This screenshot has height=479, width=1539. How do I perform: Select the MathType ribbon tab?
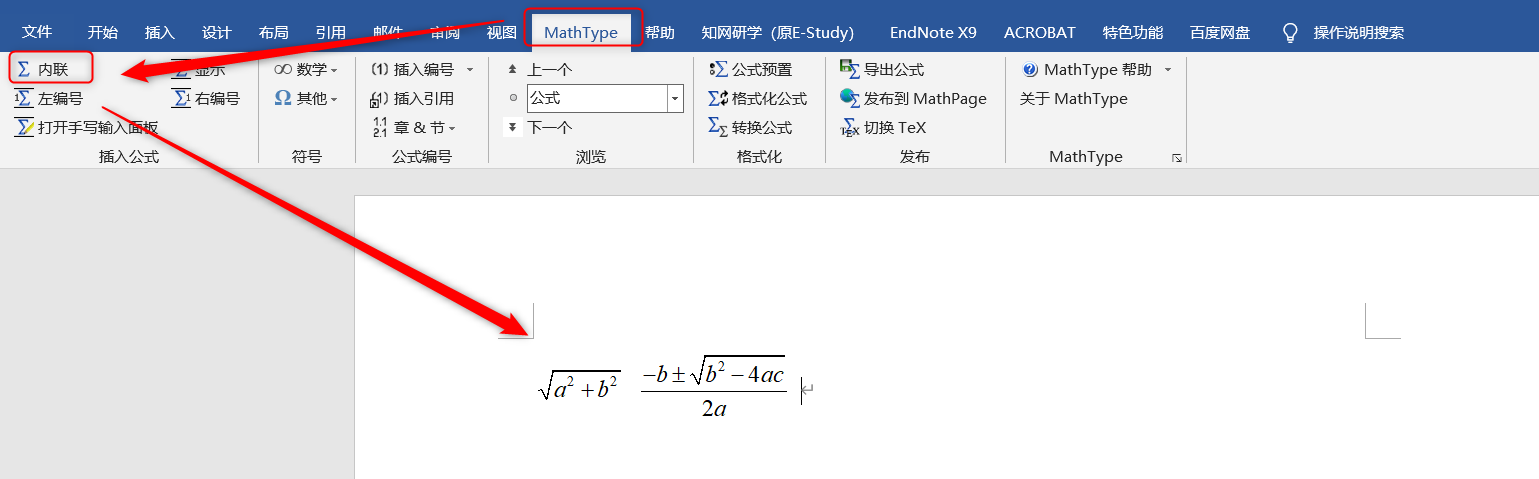[x=581, y=32]
